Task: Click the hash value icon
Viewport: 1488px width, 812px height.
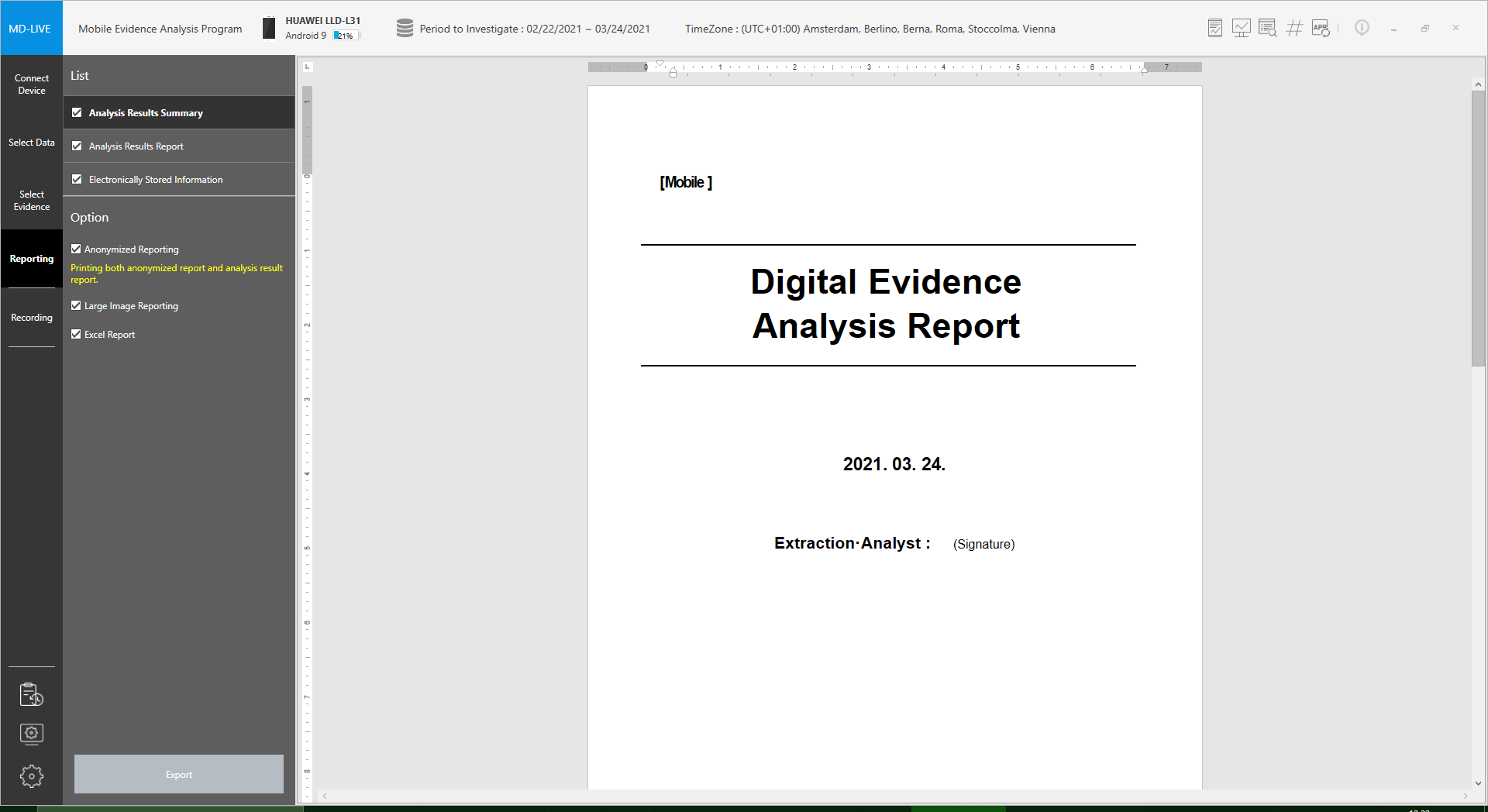Action: click(1294, 29)
